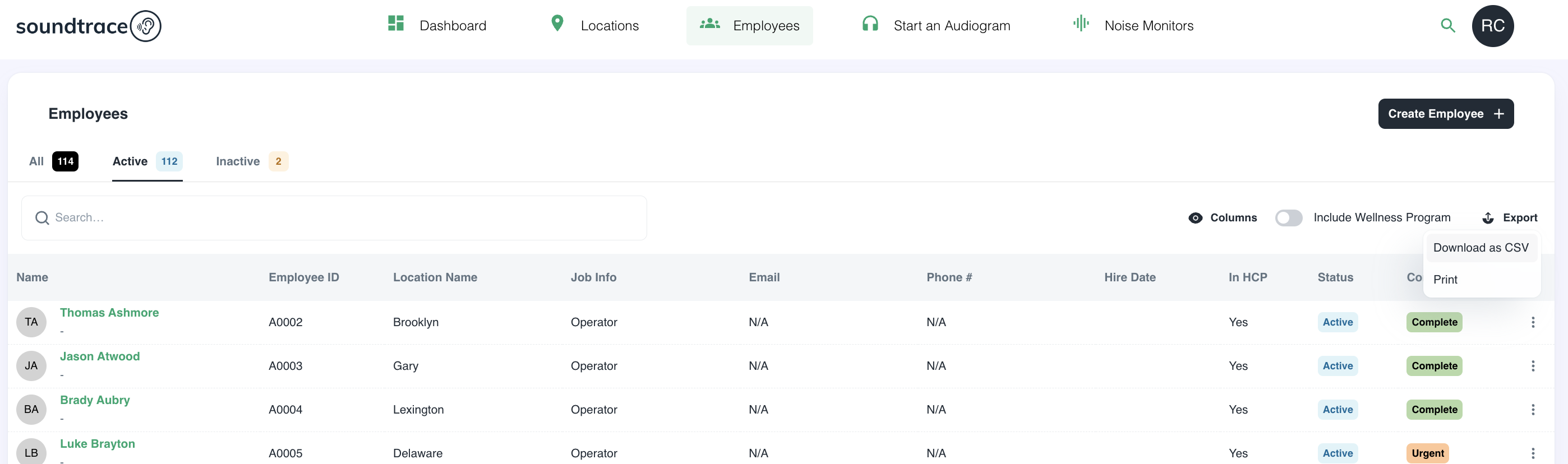Click the Gary location cell
Screen dimensions: 1568x464
coord(405,366)
